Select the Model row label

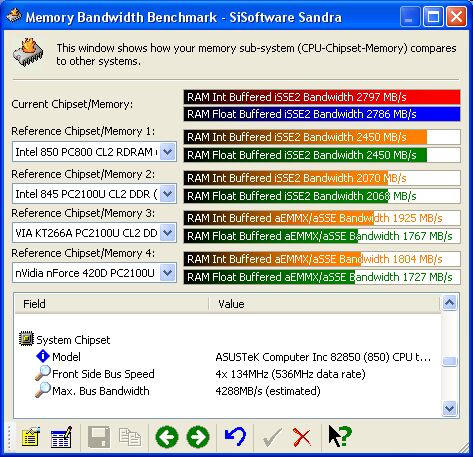coord(66,357)
